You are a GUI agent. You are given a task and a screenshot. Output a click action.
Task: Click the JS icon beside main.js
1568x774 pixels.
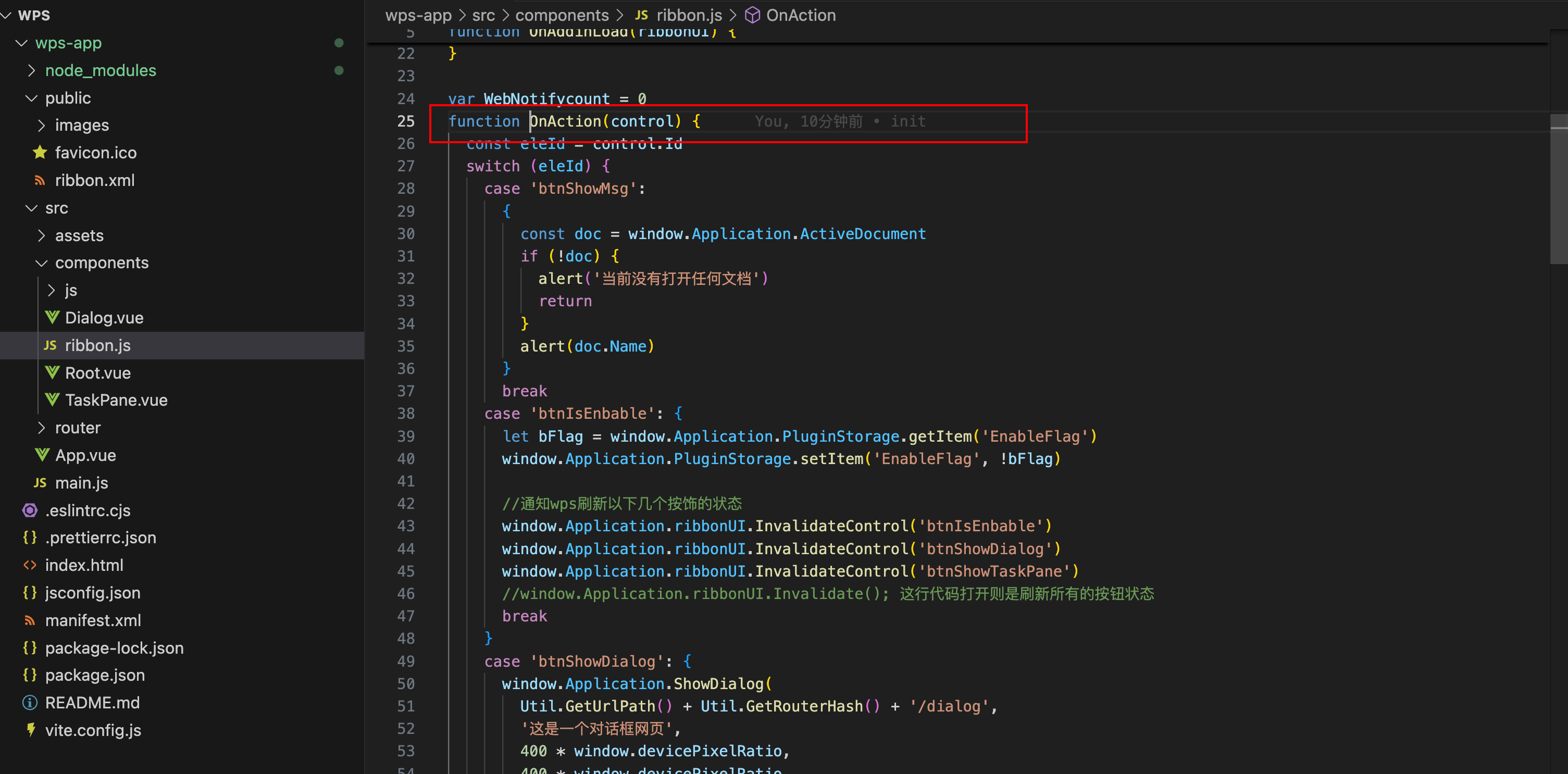click(x=40, y=483)
